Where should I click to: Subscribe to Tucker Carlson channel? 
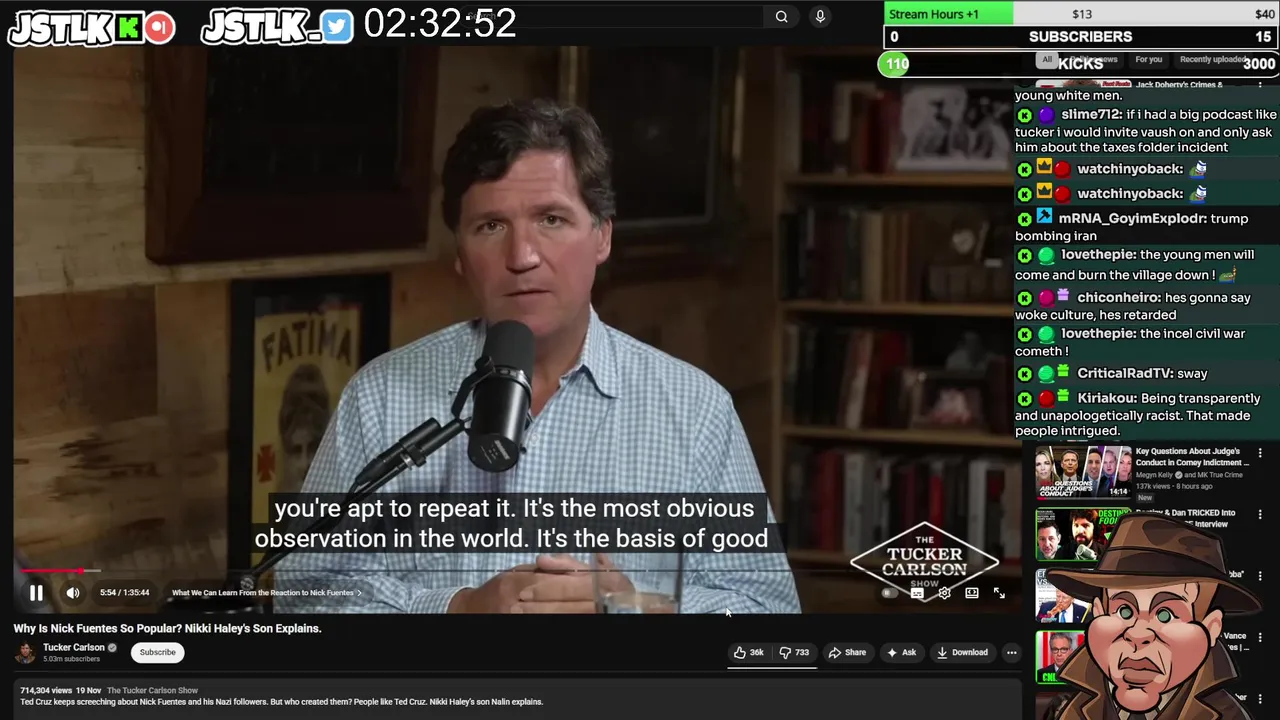tap(157, 652)
